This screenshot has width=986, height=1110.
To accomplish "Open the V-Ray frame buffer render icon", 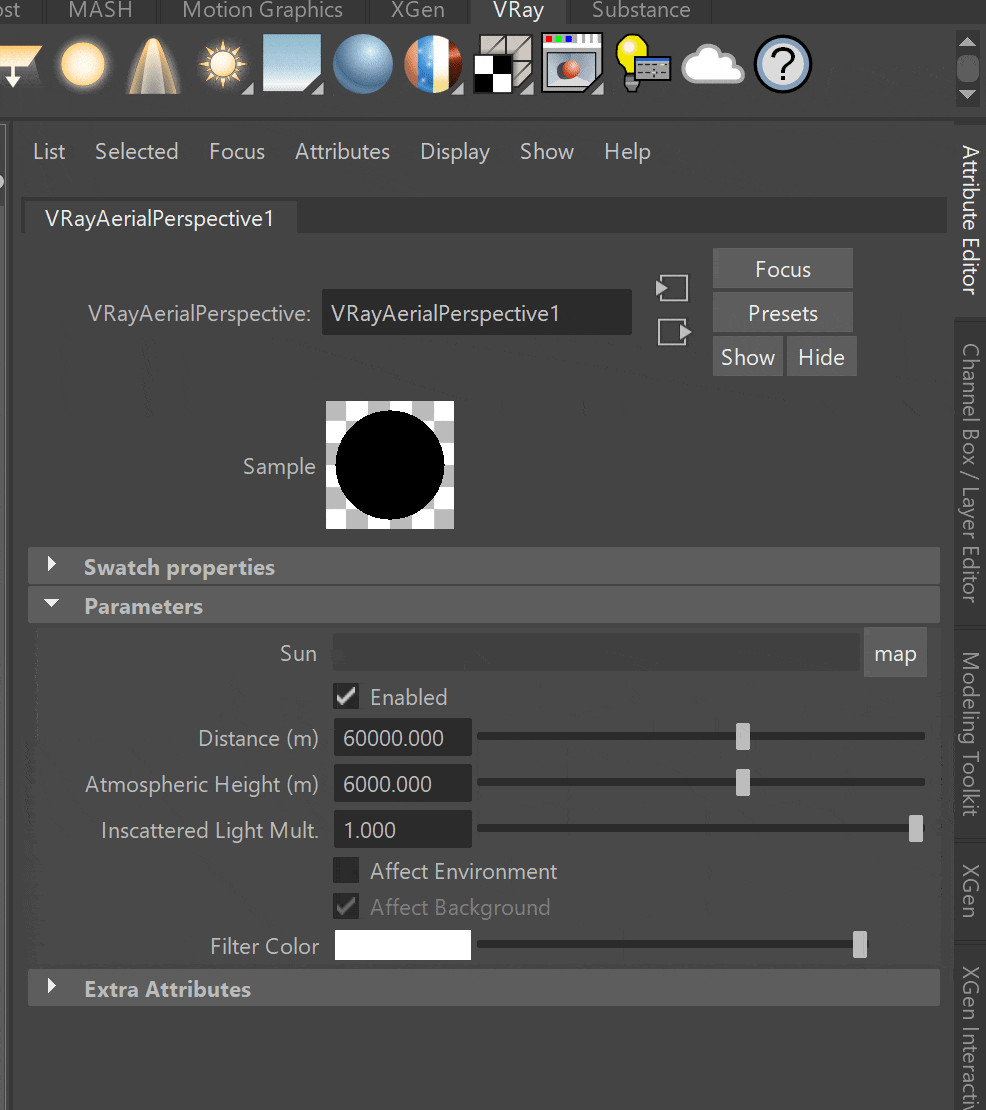I will click(572, 64).
